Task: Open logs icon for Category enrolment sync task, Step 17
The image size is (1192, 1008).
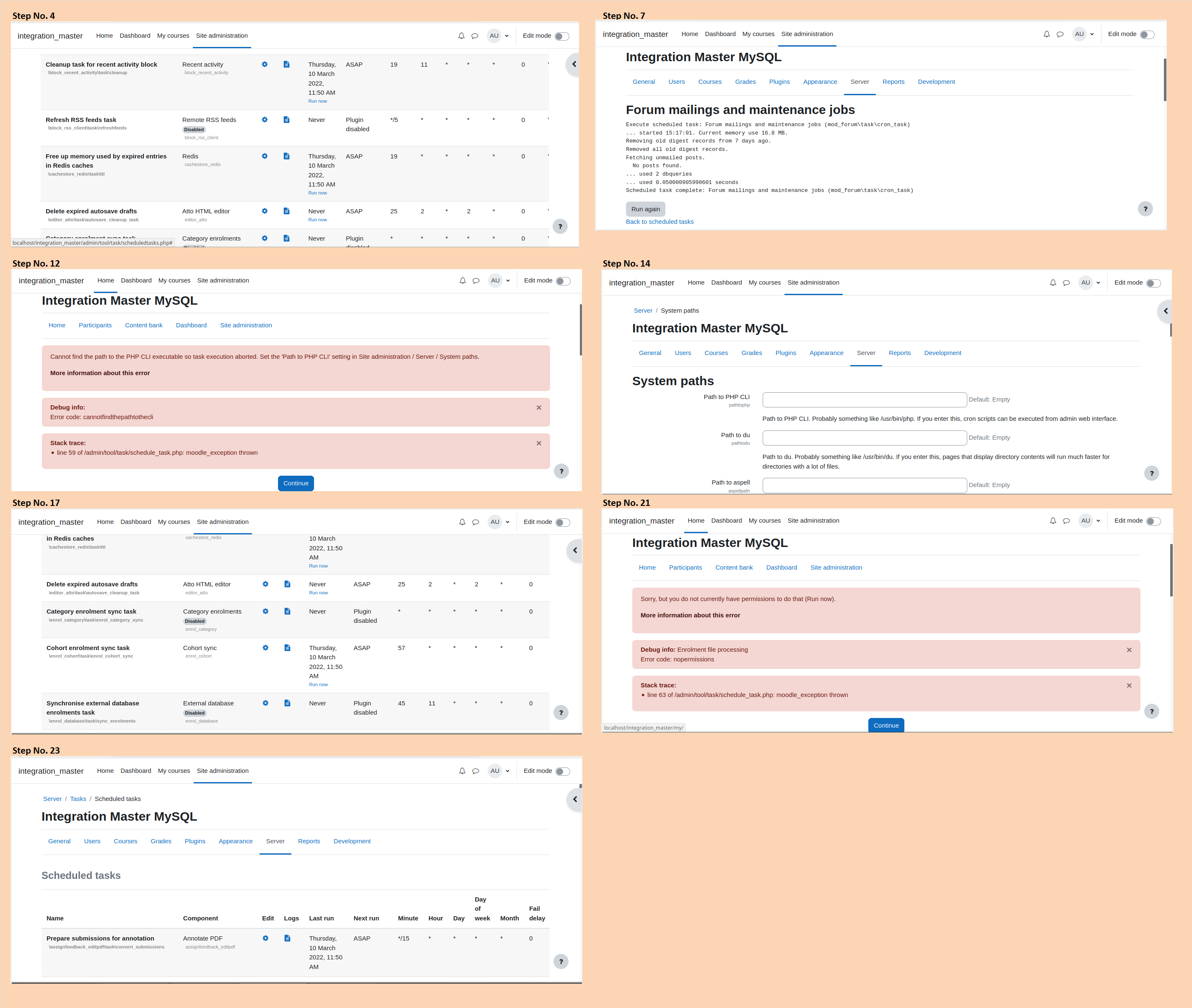Action: click(287, 612)
